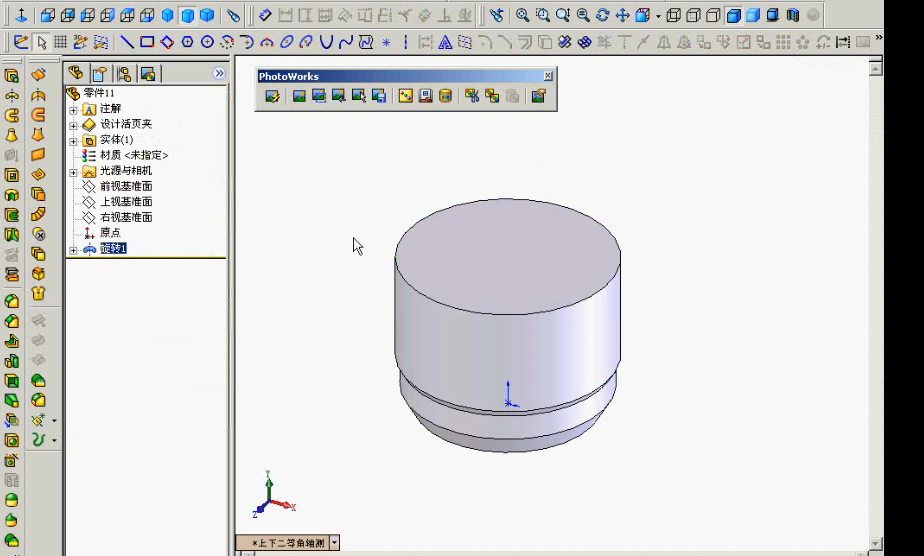Select 前视基准面 plane in tree

(126, 186)
